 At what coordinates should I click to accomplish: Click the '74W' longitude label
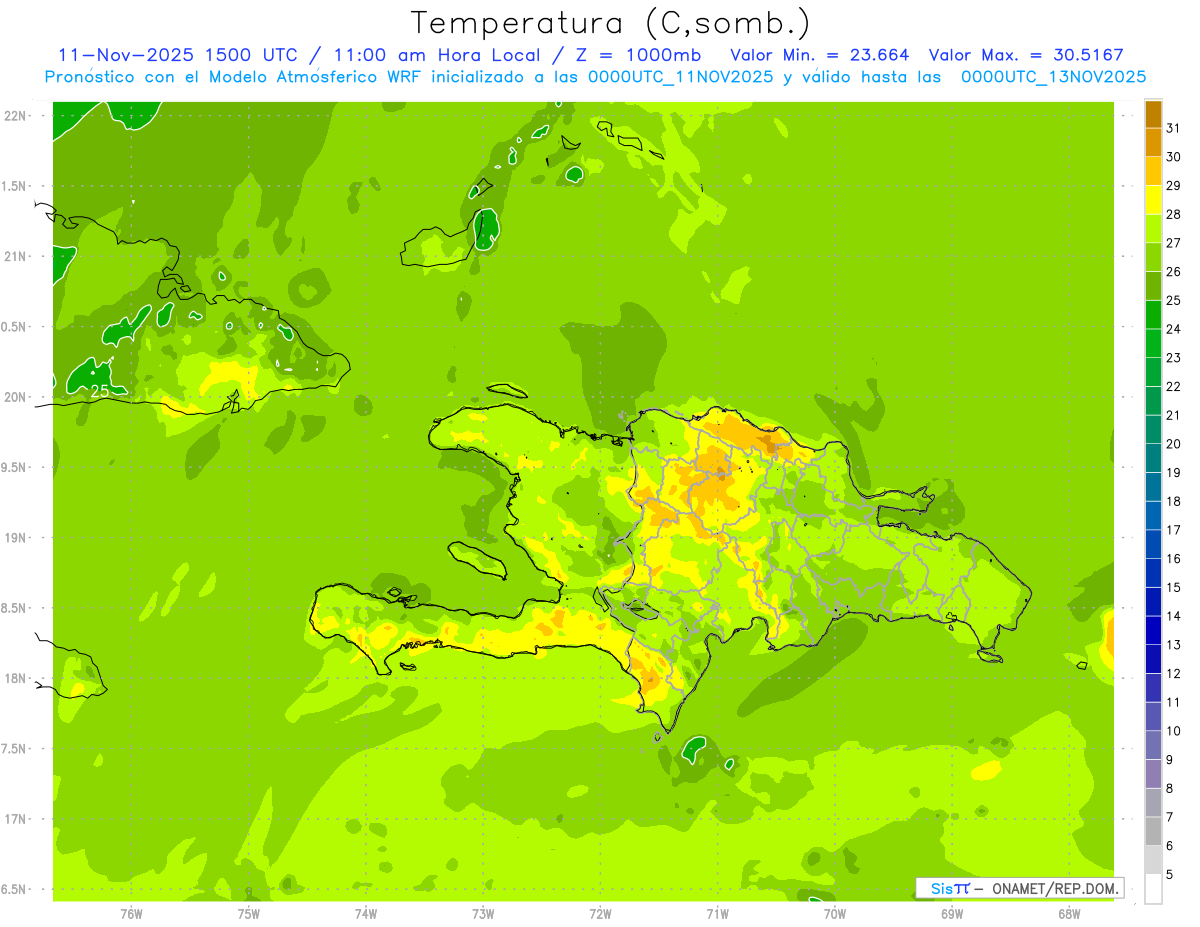[366, 913]
